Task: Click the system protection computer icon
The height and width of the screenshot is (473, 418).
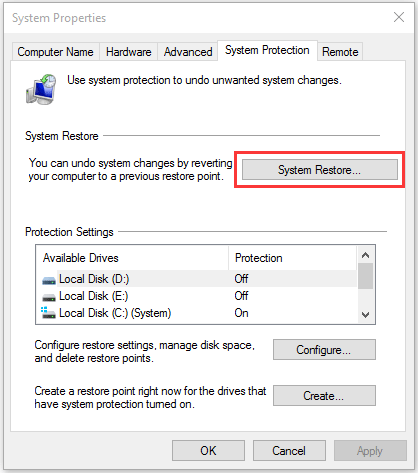Action: [41, 89]
